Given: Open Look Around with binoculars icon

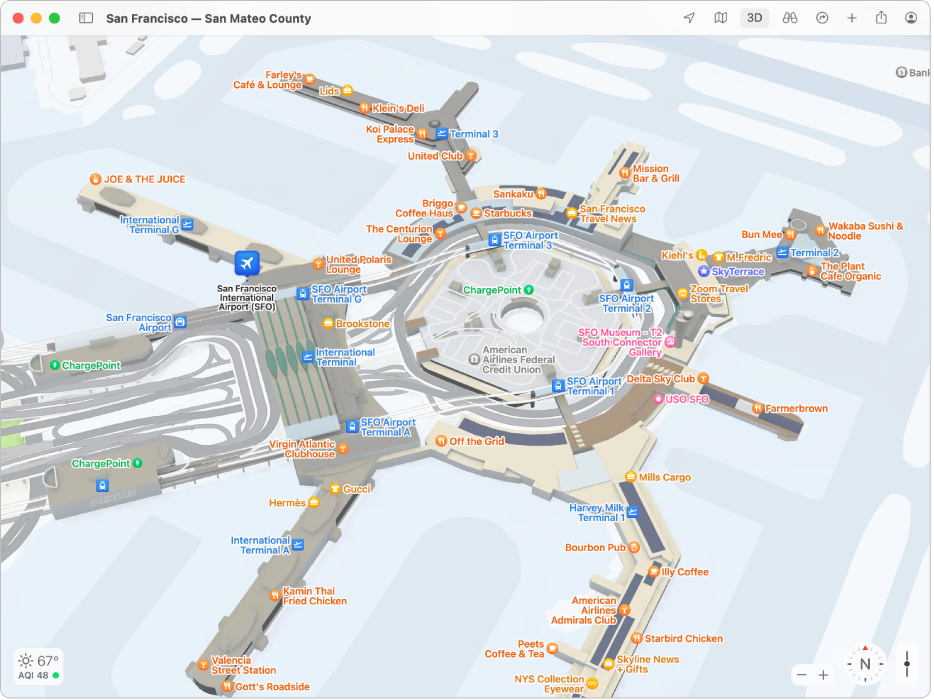Looking at the screenshot, I should (x=789, y=17).
